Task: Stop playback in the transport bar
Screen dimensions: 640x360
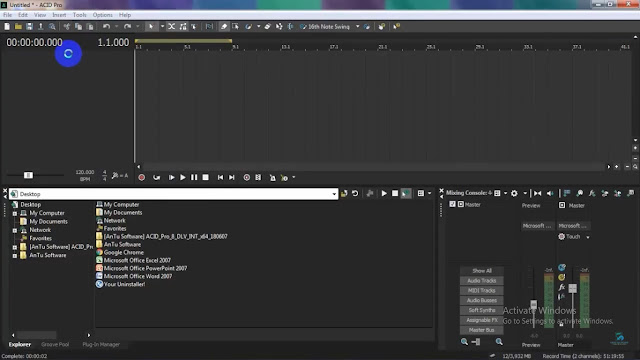Action: (206, 178)
